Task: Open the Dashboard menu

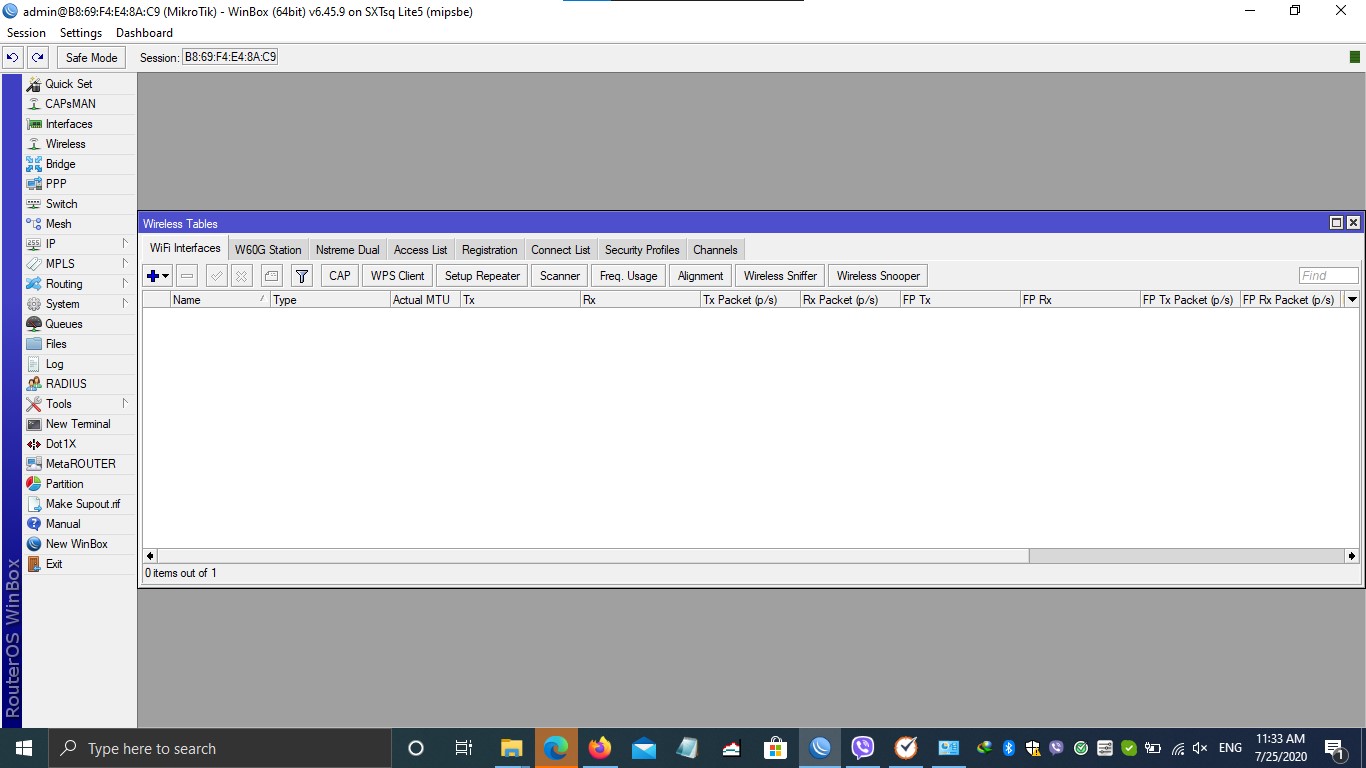Action: 144,33
